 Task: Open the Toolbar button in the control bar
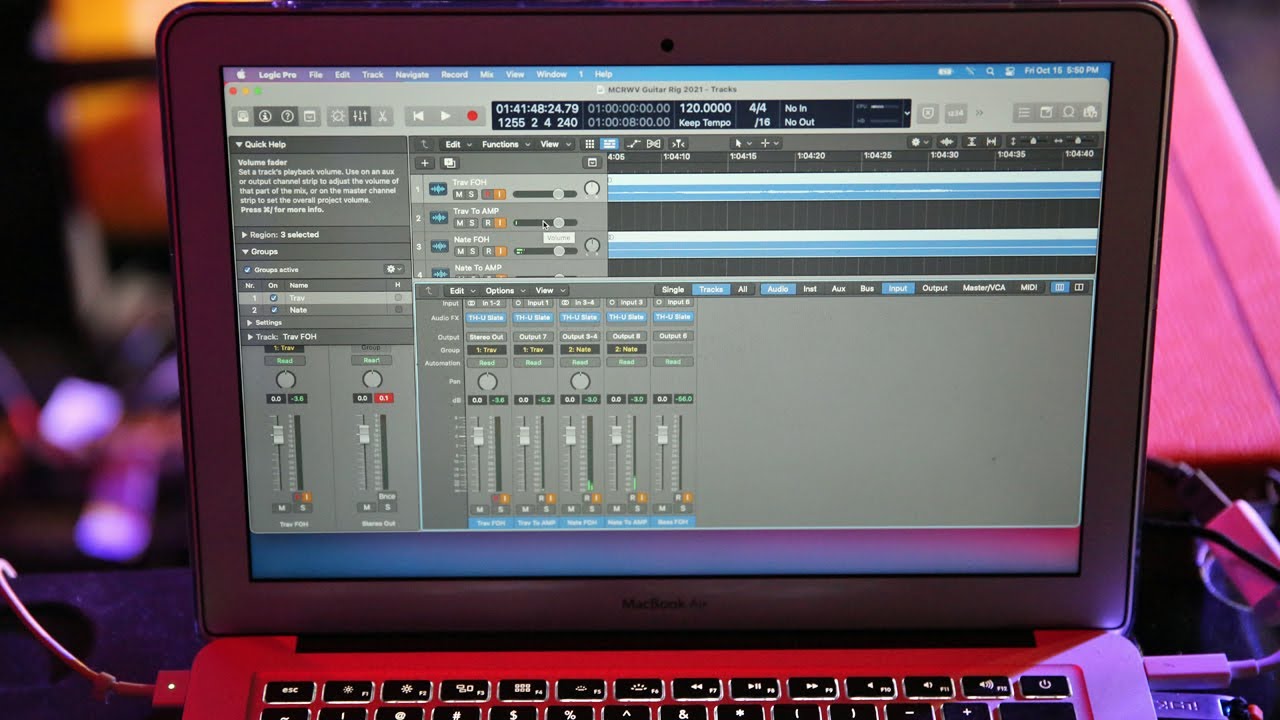pos(310,116)
